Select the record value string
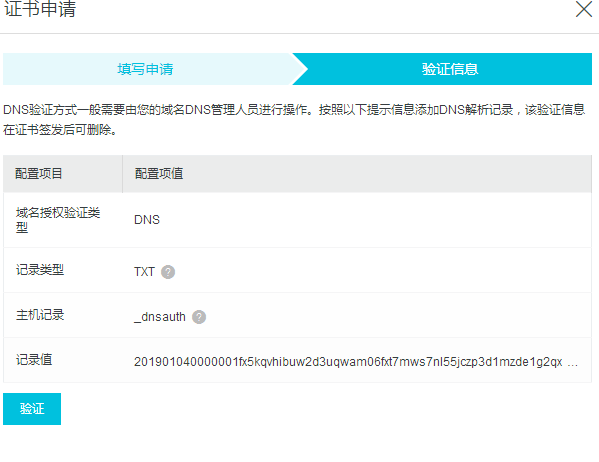599x462 pixels. [x=348, y=361]
